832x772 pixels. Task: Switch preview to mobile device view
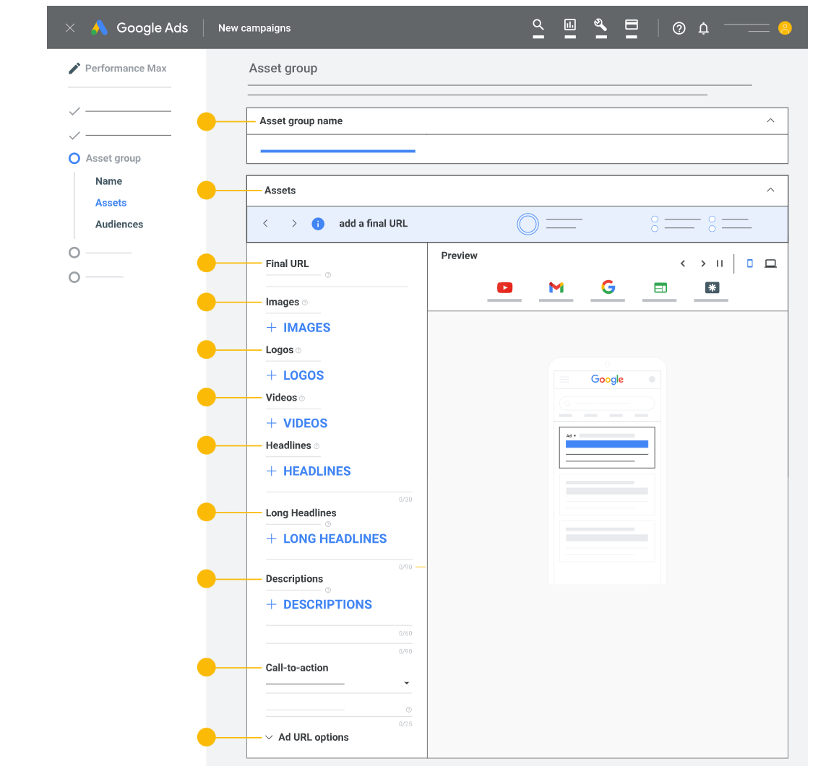coord(750,264)
